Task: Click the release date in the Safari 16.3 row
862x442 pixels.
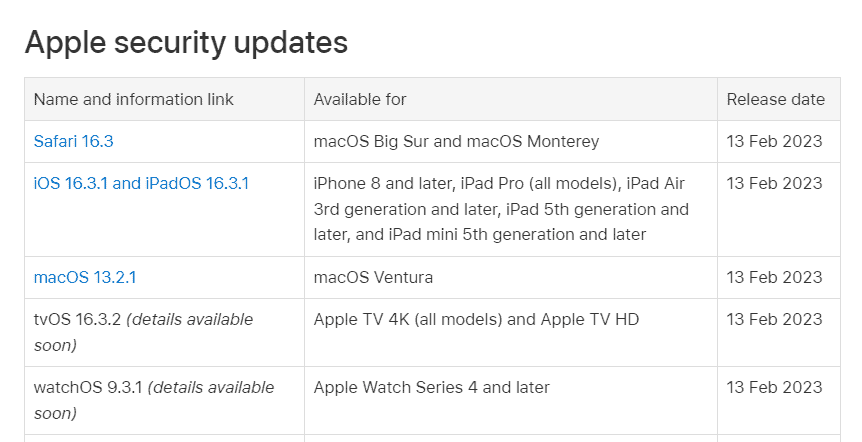Action: tap(774, 142)
